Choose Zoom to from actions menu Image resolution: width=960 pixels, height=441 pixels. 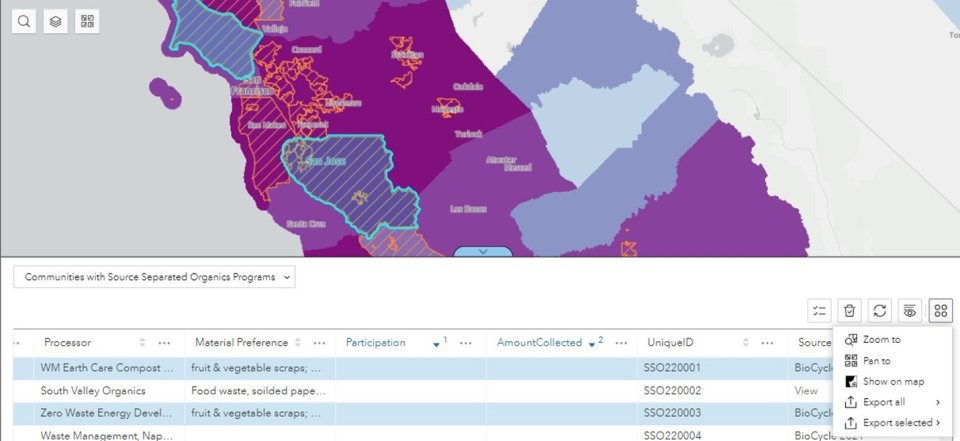click(881, 340)
